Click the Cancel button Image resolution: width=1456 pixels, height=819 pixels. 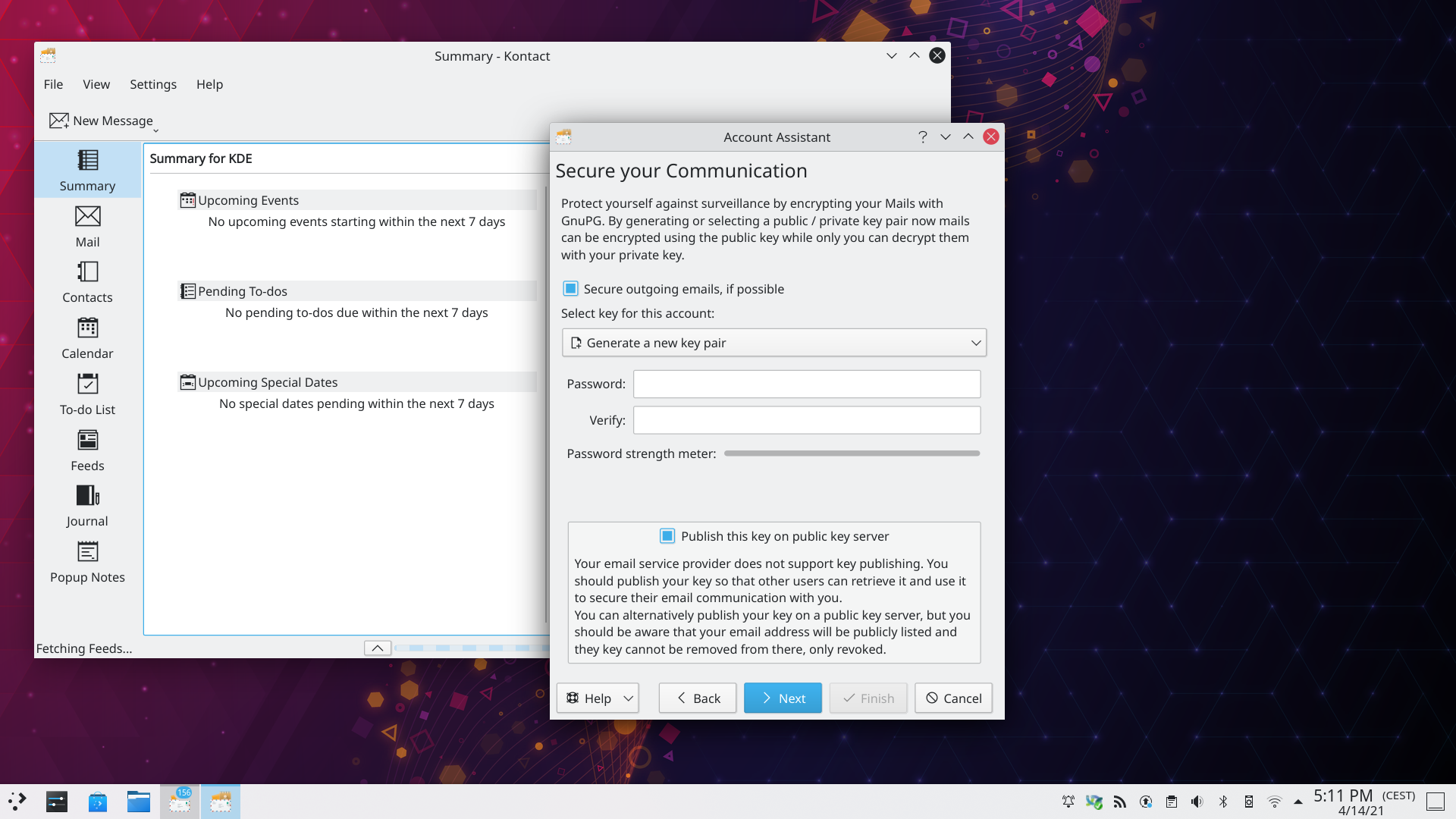(x=953, y=698)
